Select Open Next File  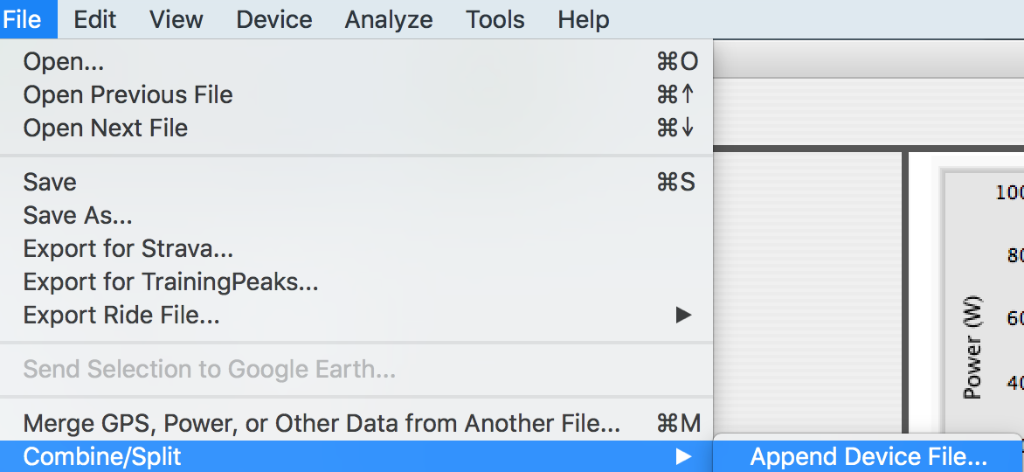pyautogui.click(x=105, y=128)
